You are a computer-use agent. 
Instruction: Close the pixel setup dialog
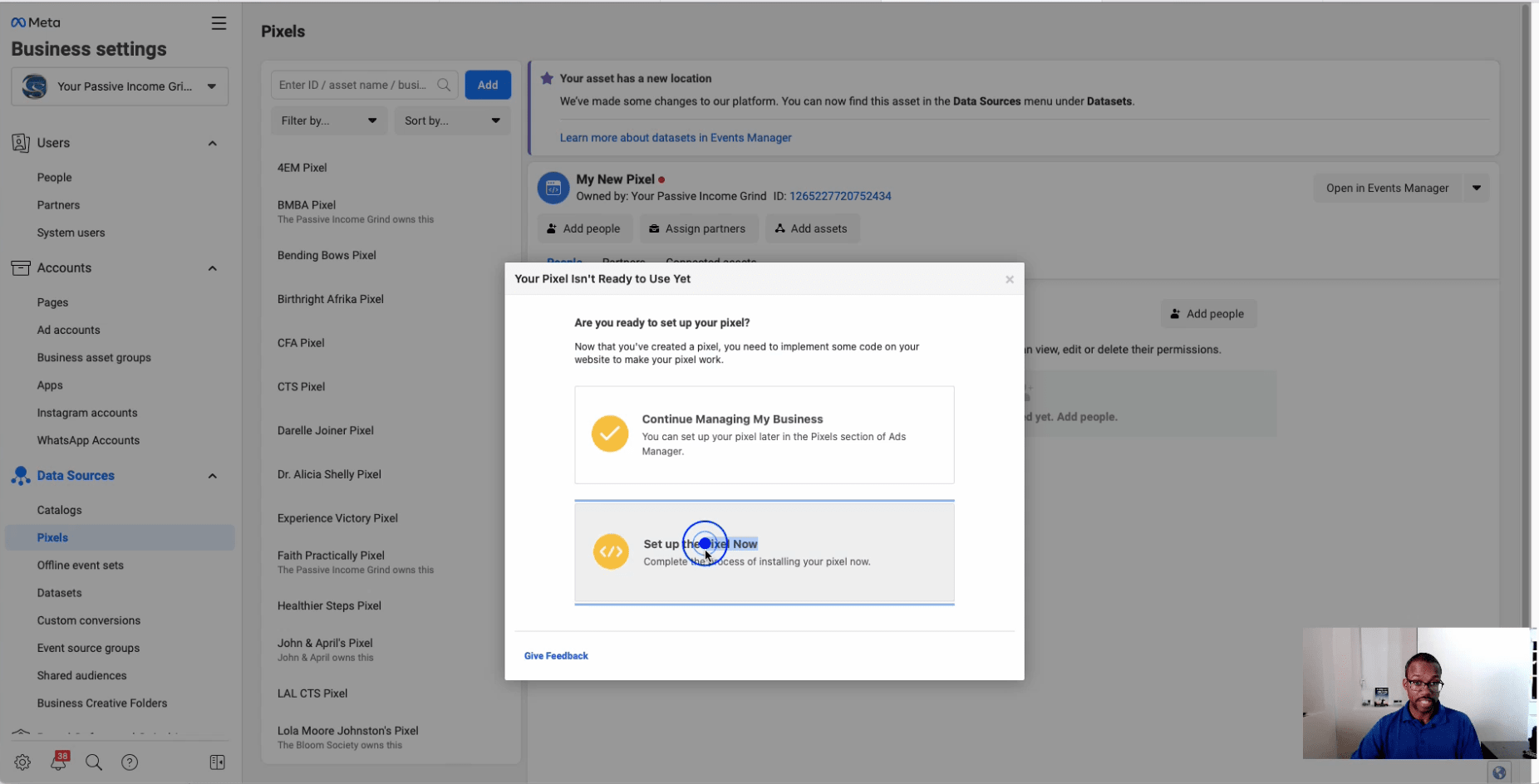pos(1010,279)
